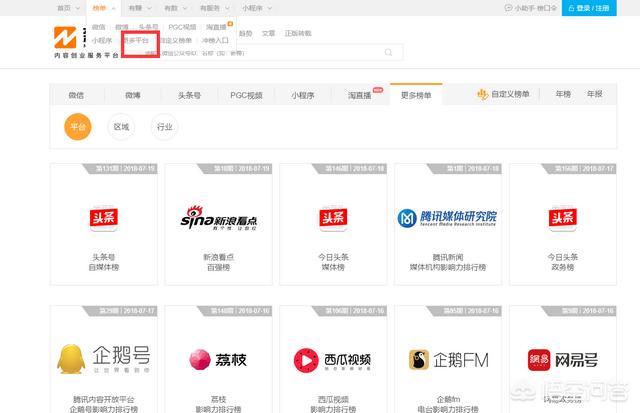Screen dimensions: 640x413
Task: Click the 荔枝 logo
Action: click(x=218, y=360)
